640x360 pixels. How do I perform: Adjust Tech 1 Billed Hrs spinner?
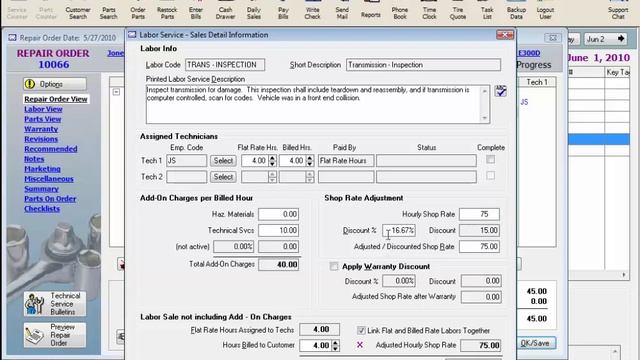pyautogui.click(x=310, y=160)
